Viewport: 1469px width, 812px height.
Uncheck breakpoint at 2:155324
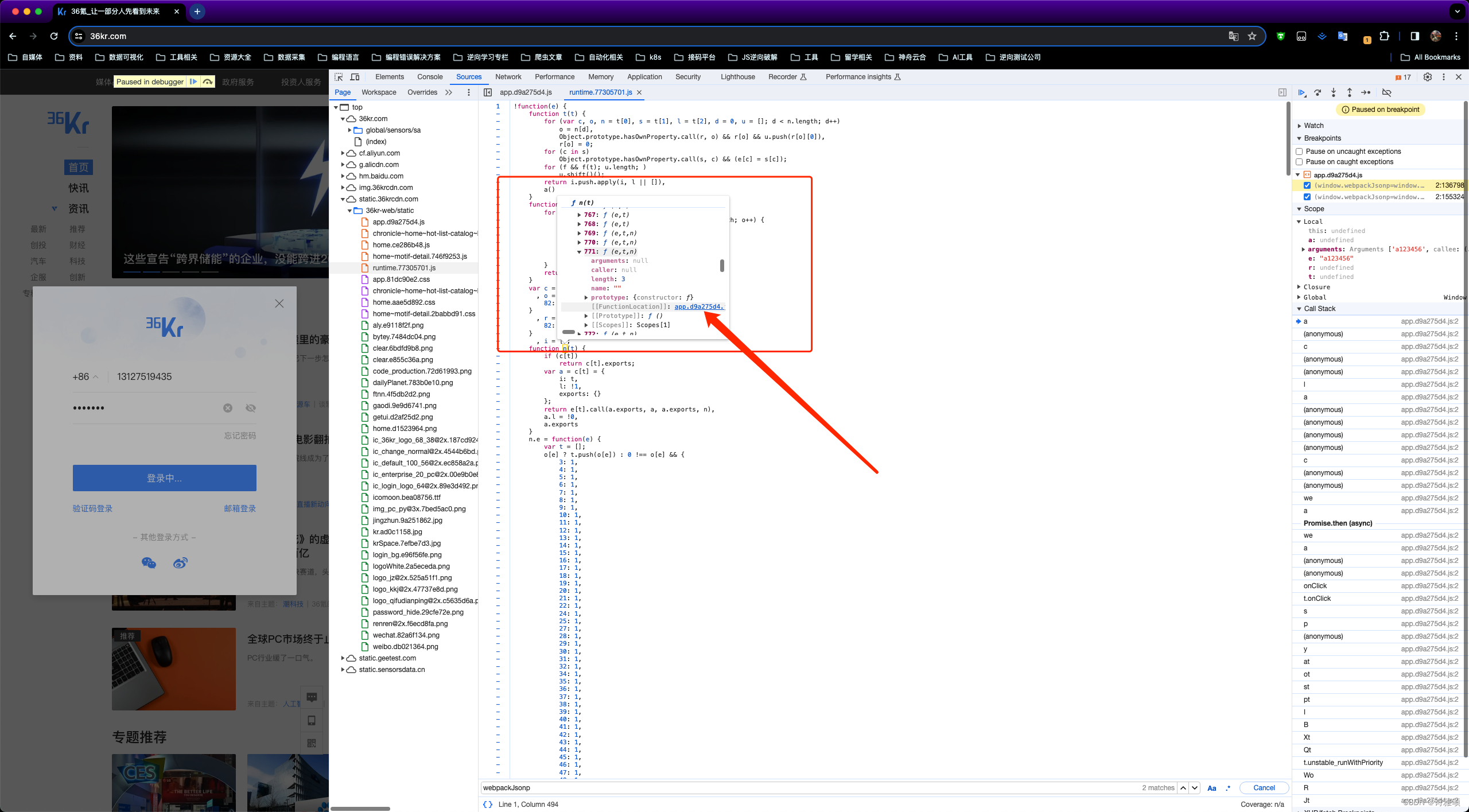pos(1307,197)
